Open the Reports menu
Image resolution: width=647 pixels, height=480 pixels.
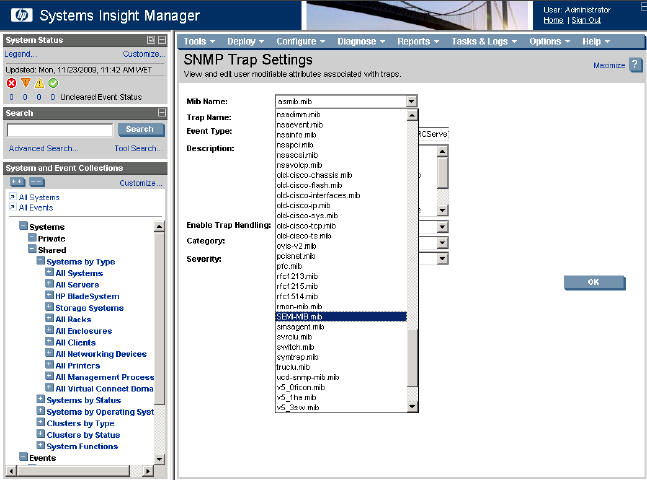click(x=418, y=41)
